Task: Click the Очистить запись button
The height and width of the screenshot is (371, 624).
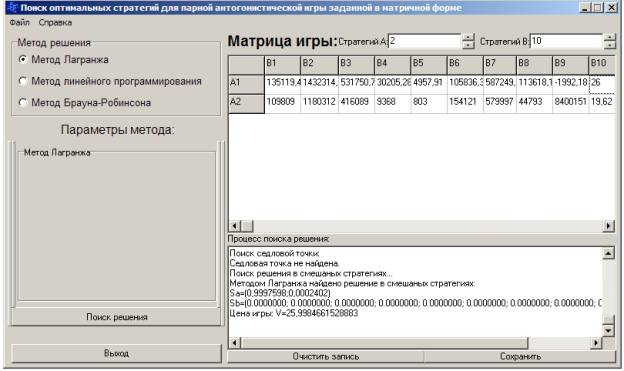Action: tap(326, 357)
